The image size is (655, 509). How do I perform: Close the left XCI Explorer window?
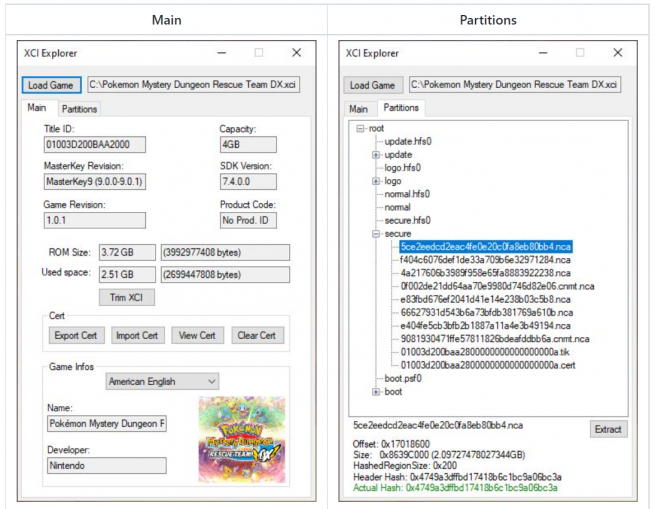[x=297, y=53]
